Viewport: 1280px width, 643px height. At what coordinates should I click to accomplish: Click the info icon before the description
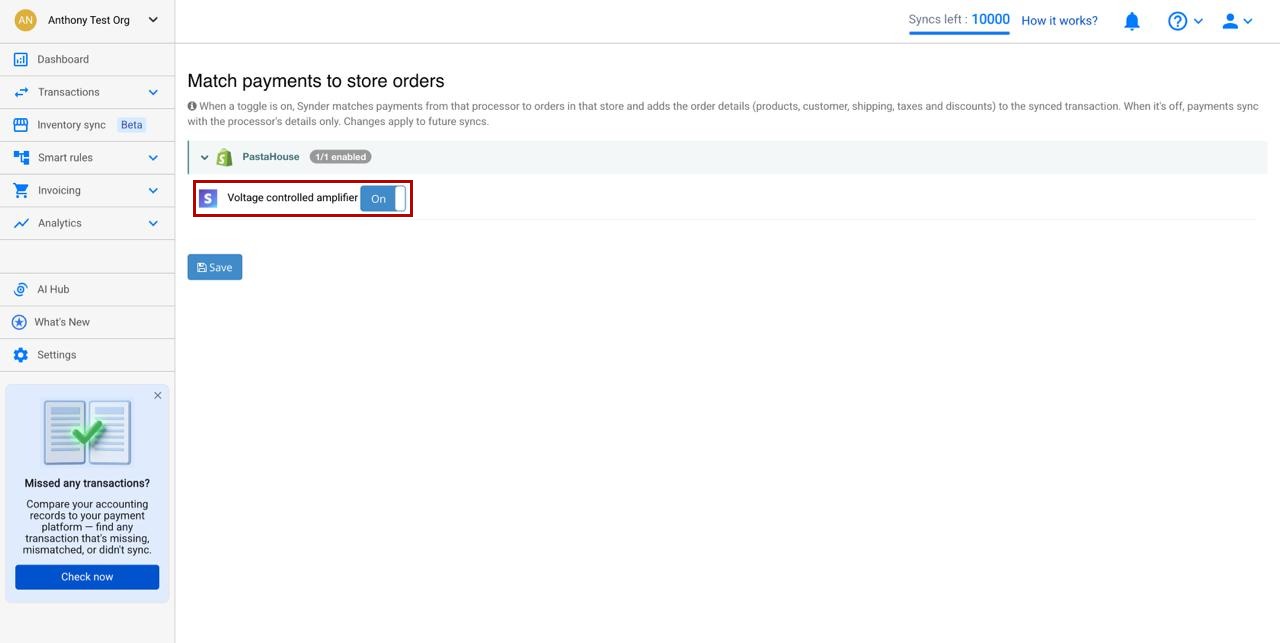coord(192,106)
